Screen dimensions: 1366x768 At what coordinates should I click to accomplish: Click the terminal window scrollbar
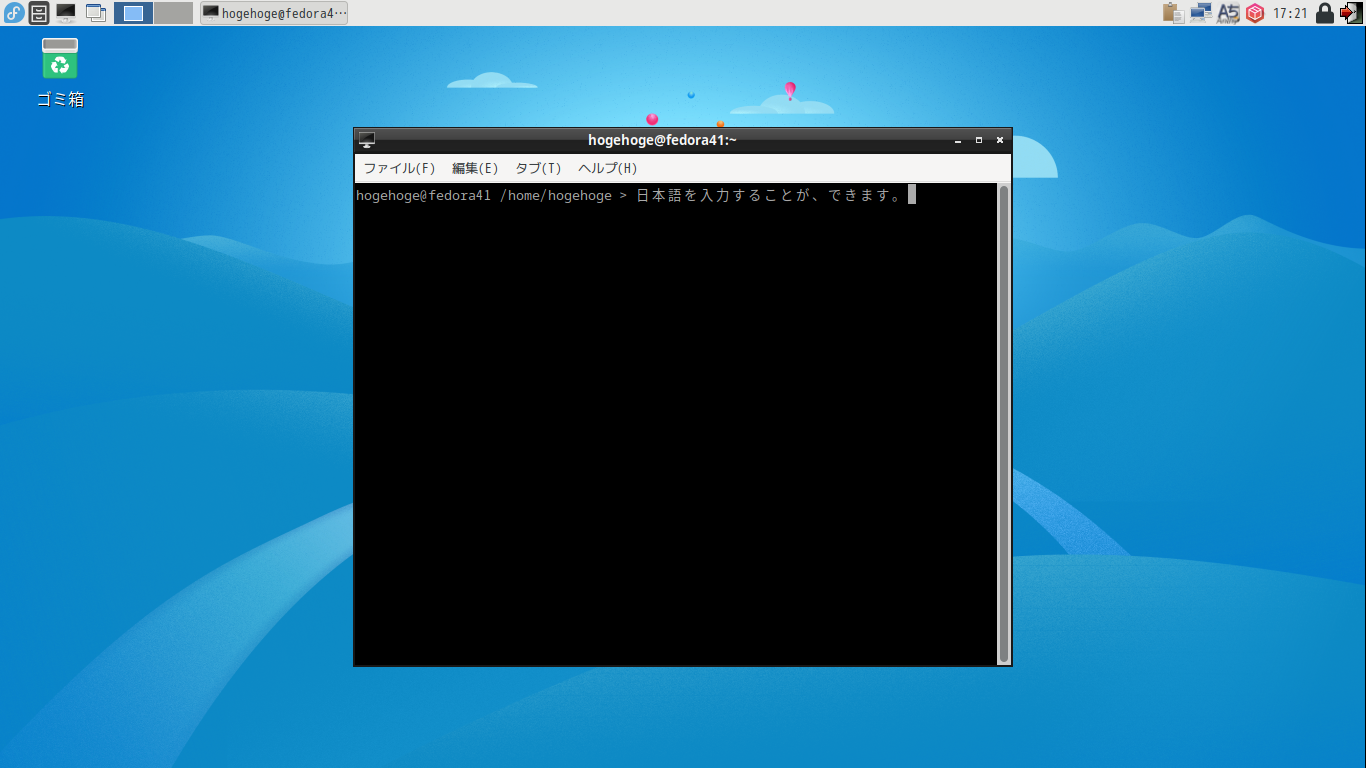pyautogui.click(x=1003, y=420)
